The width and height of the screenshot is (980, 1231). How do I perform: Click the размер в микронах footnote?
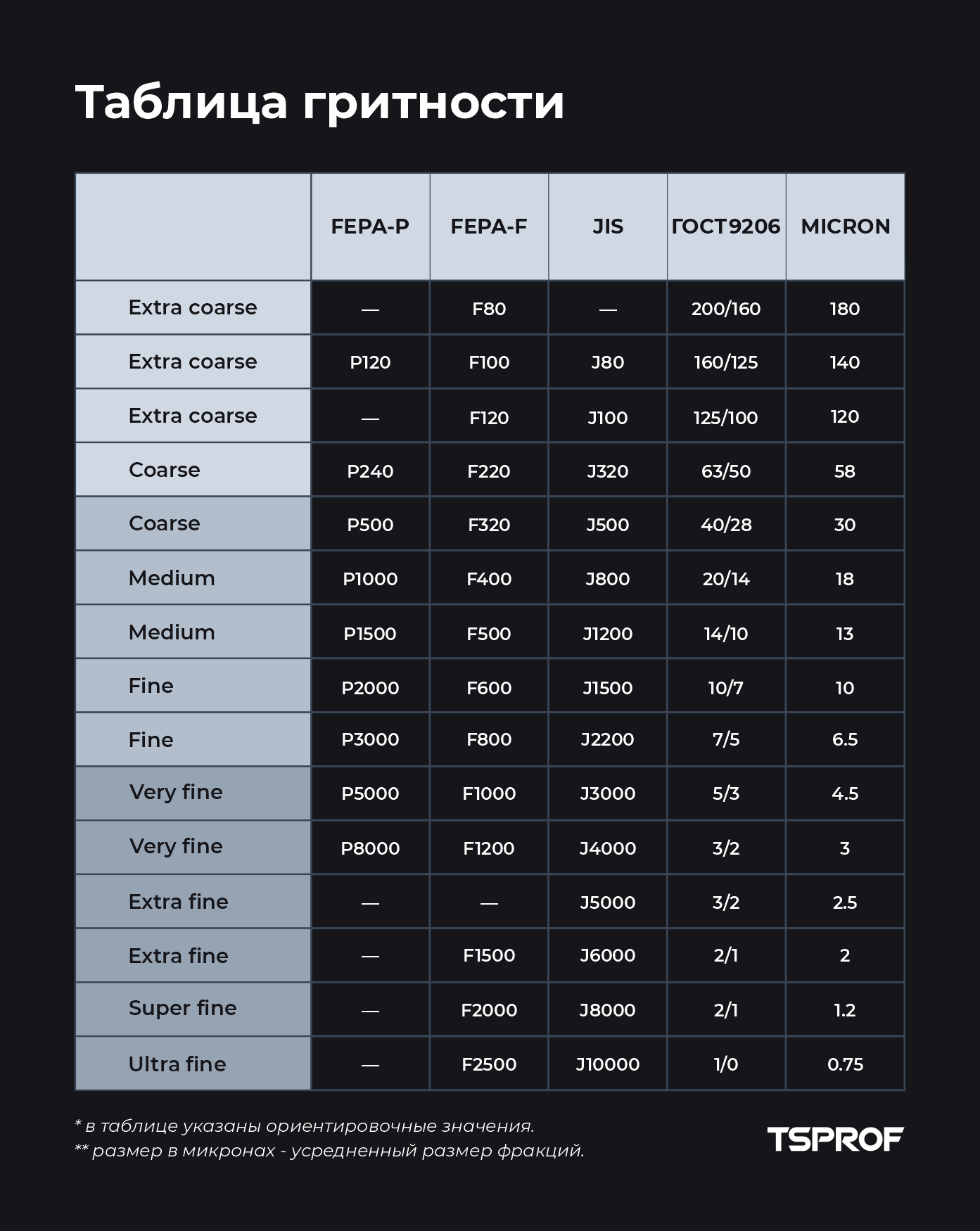pyautogui.click(x=329, y=1151)
